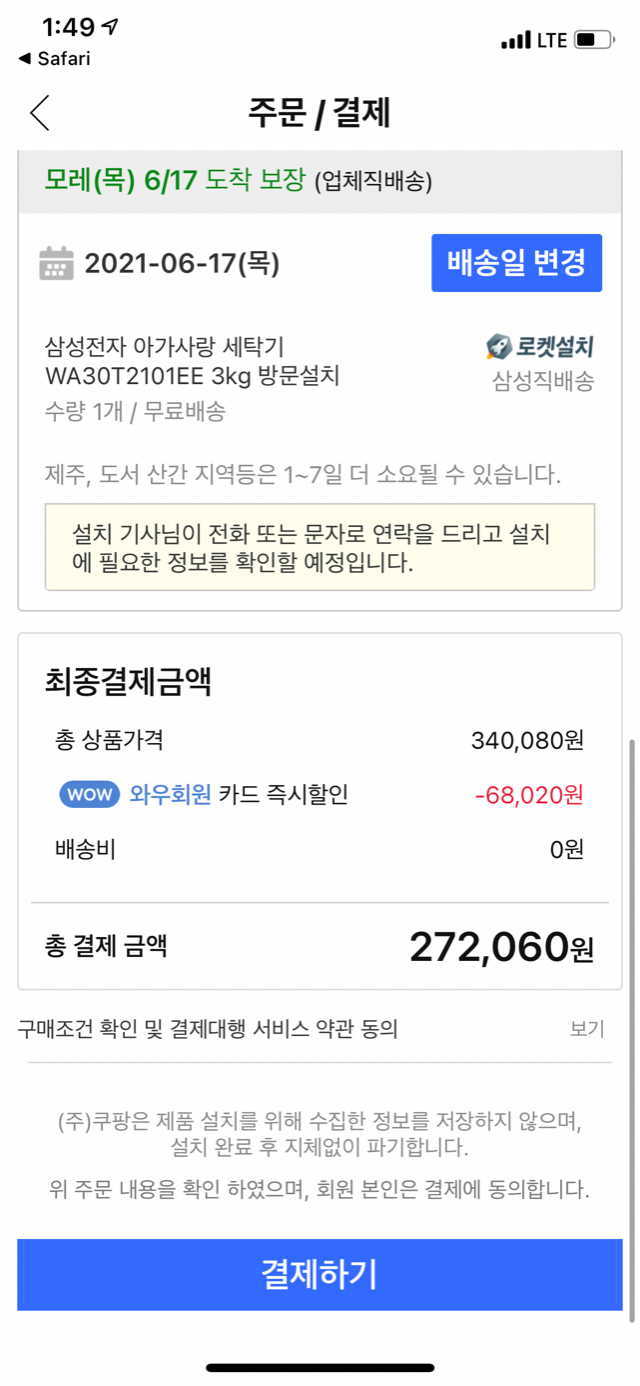Select the delivery date 2021-06-17(목)
Screen dimensions: 640x1386
click(x=182, y=263)
